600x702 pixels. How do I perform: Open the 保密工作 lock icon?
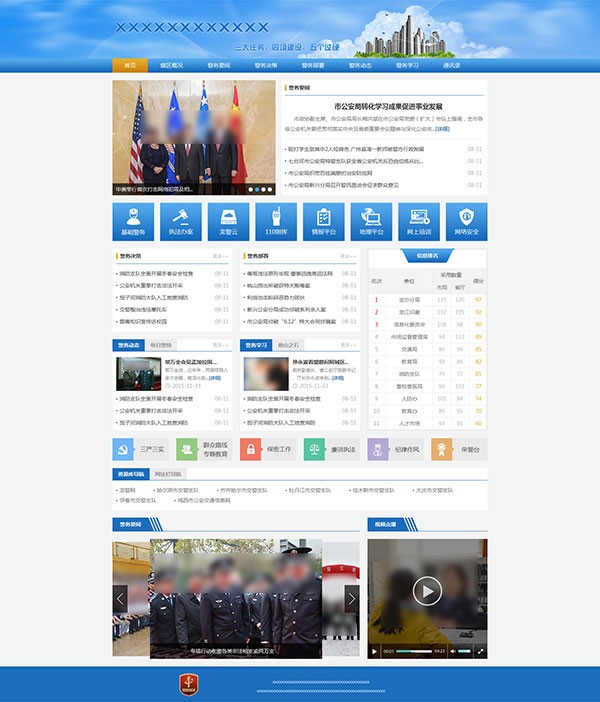(251, 450)
